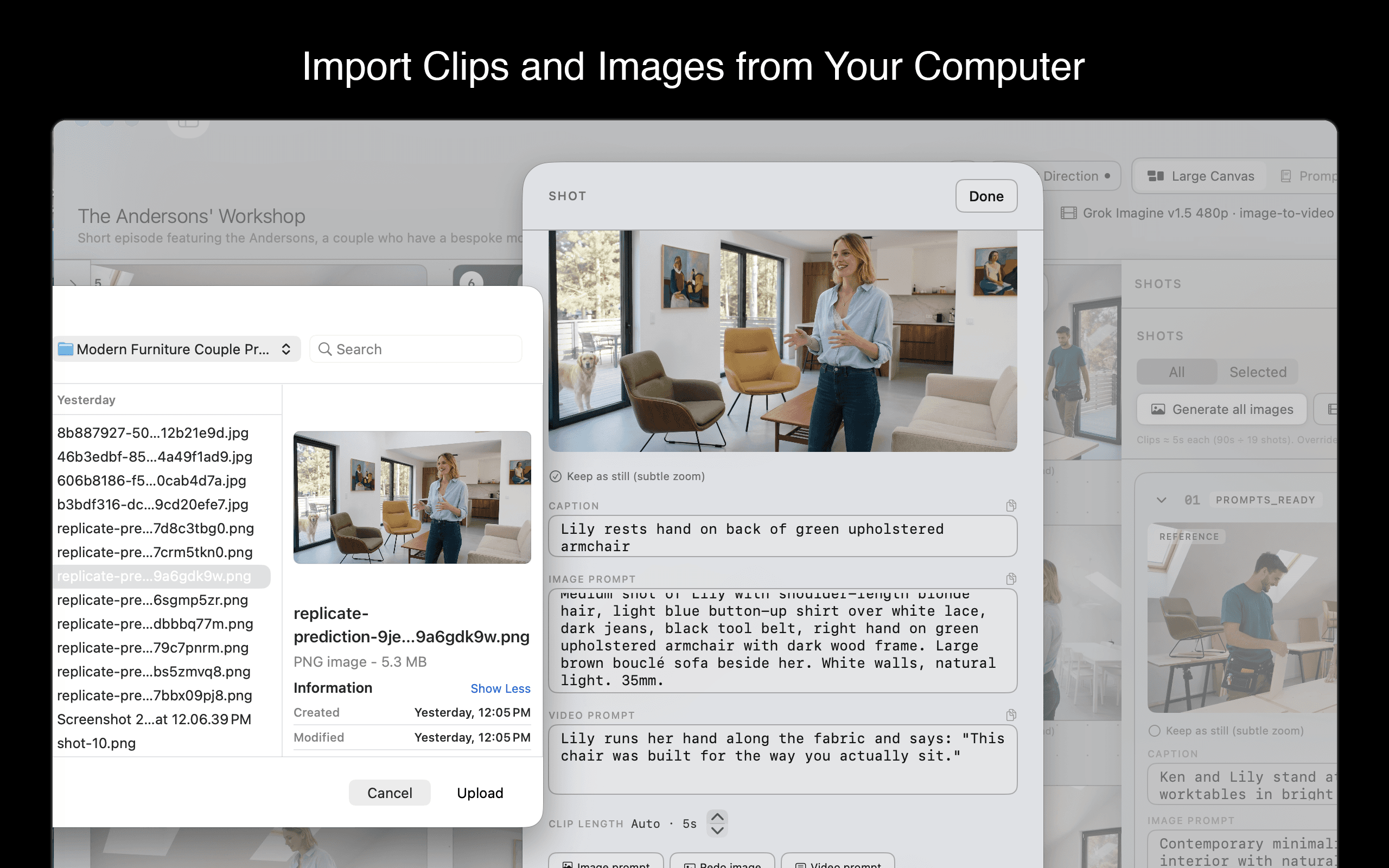The height and width of the screenshot is (868, 1389).
Task: Collapse shot 01 with its chevron
Action: click(1161, 500)
